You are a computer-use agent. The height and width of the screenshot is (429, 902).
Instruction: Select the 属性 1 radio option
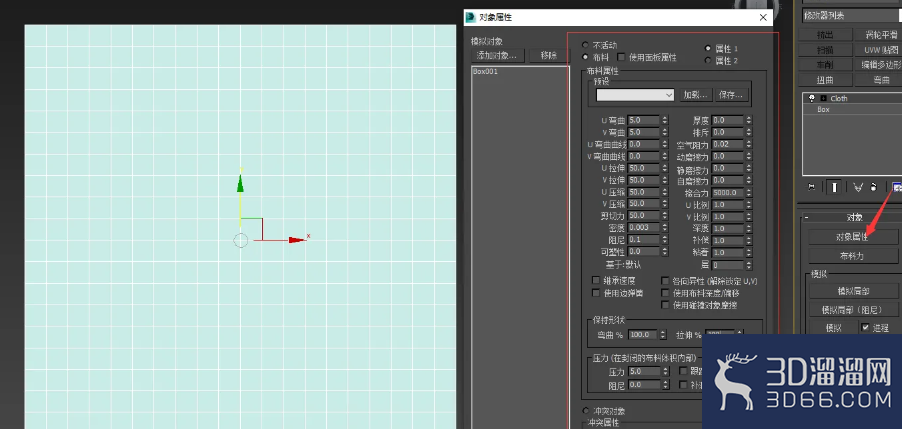(x=708, y=49)
